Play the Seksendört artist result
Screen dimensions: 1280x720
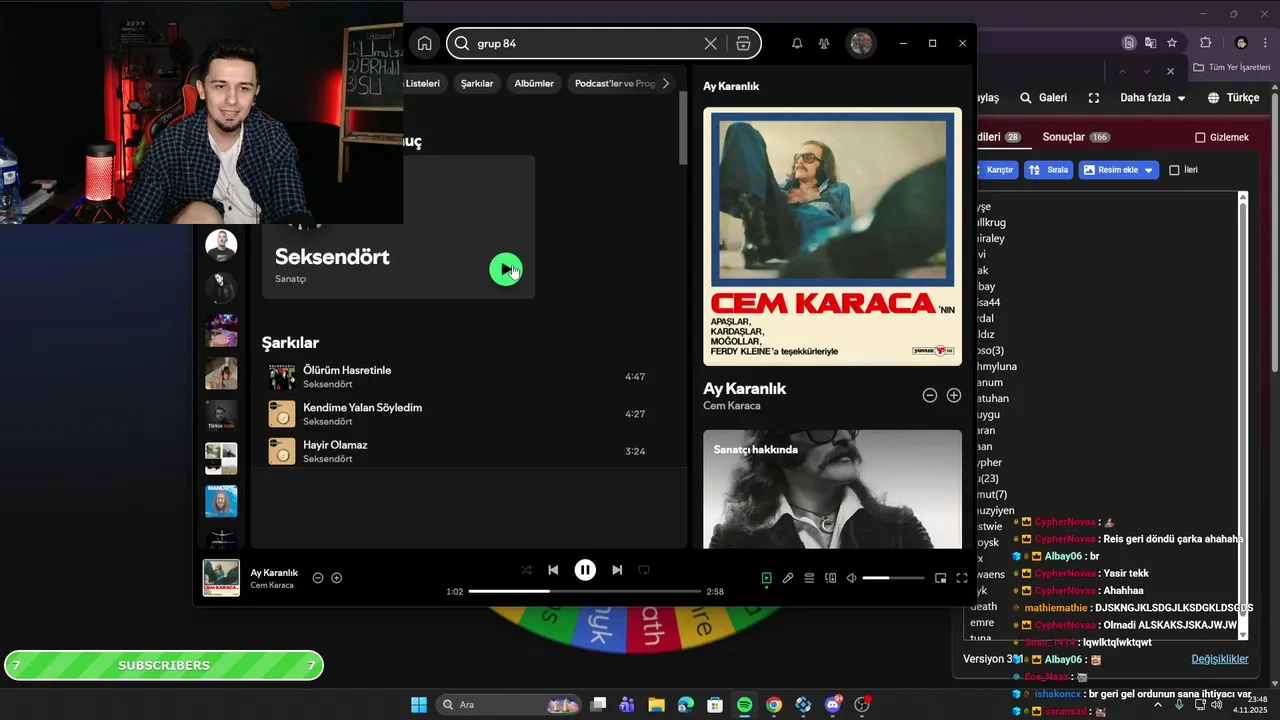pyautogui.click(x=506, y=269)
